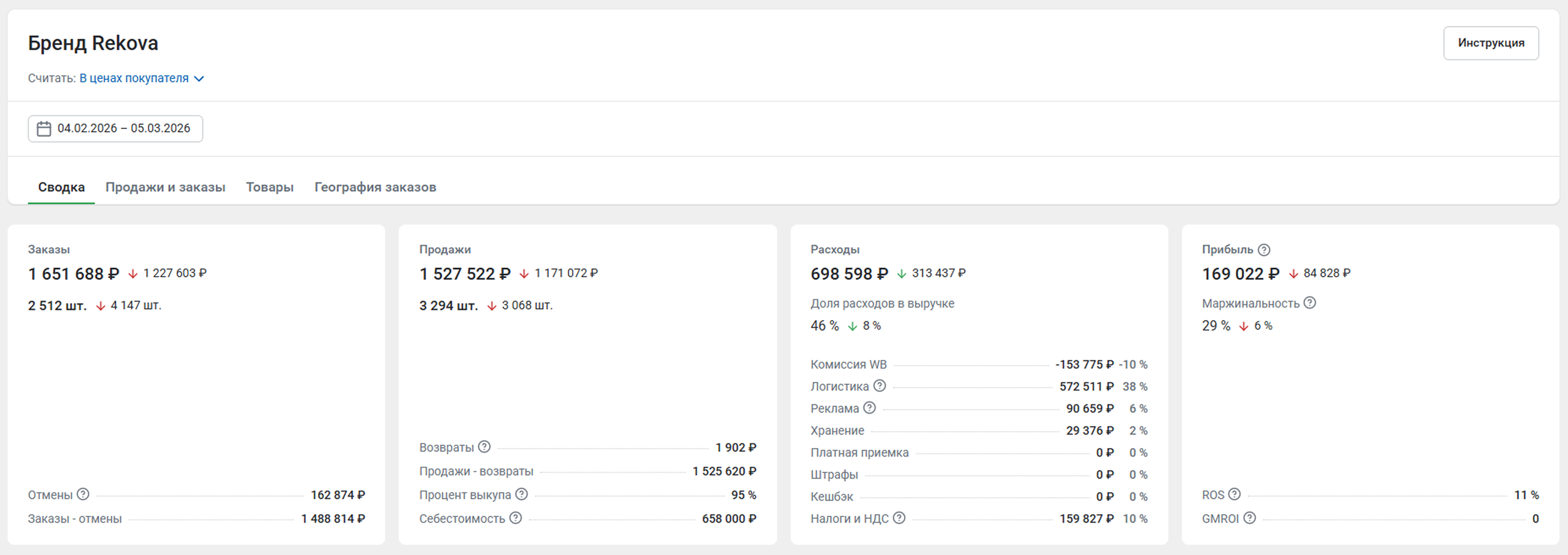Click help icon by Процент выкупа
Viewport: 1568px width, 555px height.
tap(522, 494)
